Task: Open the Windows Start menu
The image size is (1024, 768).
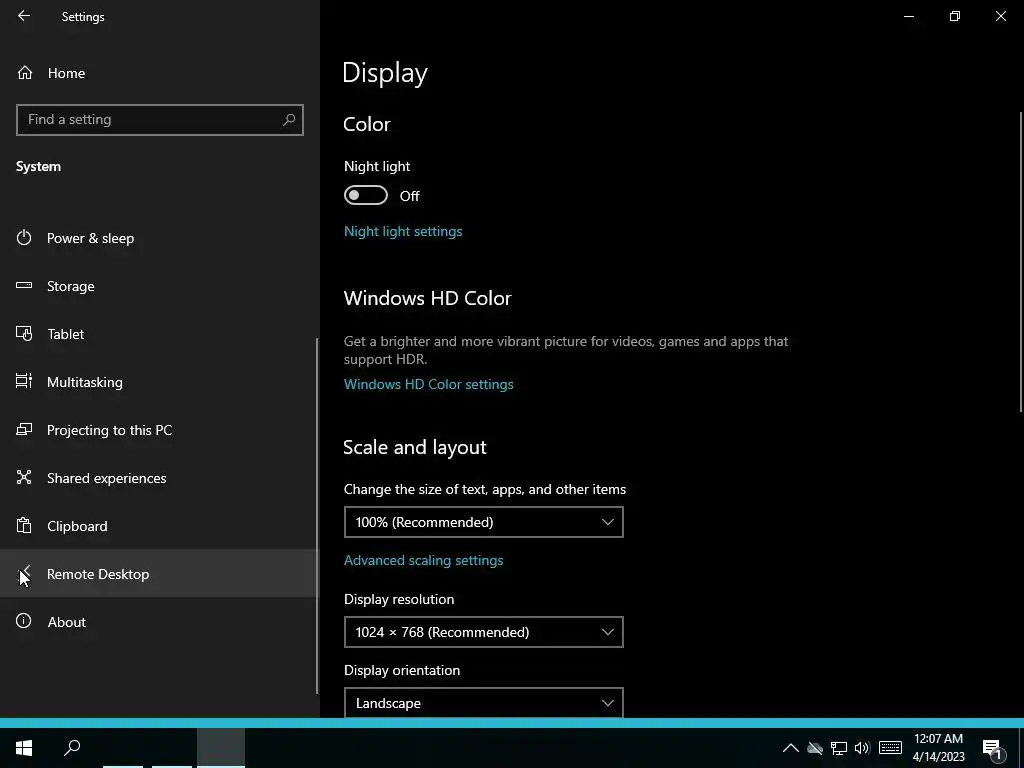Action: pyautogui.click(x=24, y=748)
